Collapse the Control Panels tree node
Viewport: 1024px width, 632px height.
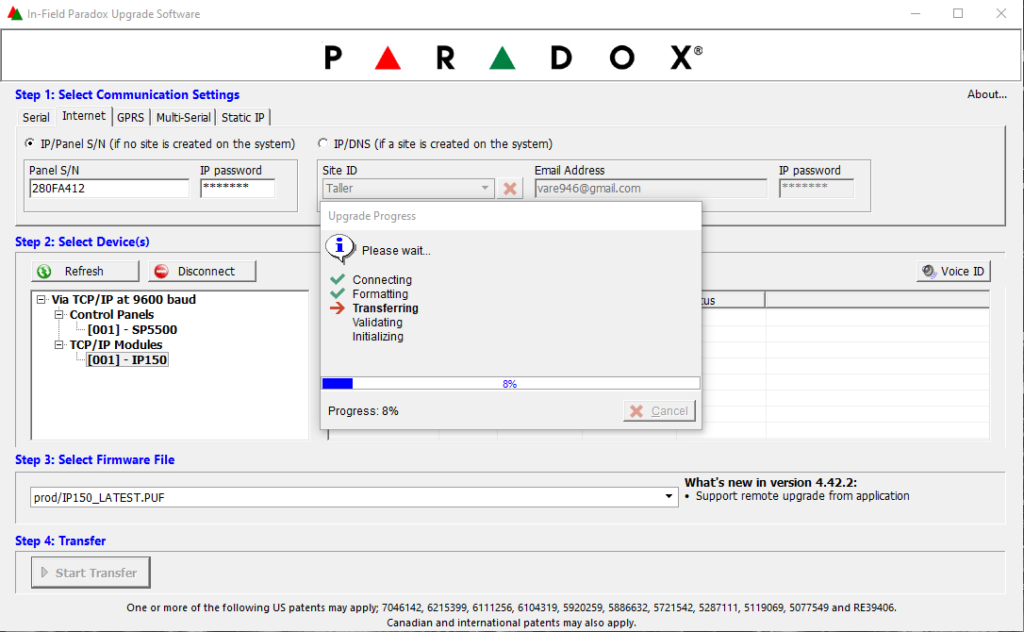pos(59,314)
